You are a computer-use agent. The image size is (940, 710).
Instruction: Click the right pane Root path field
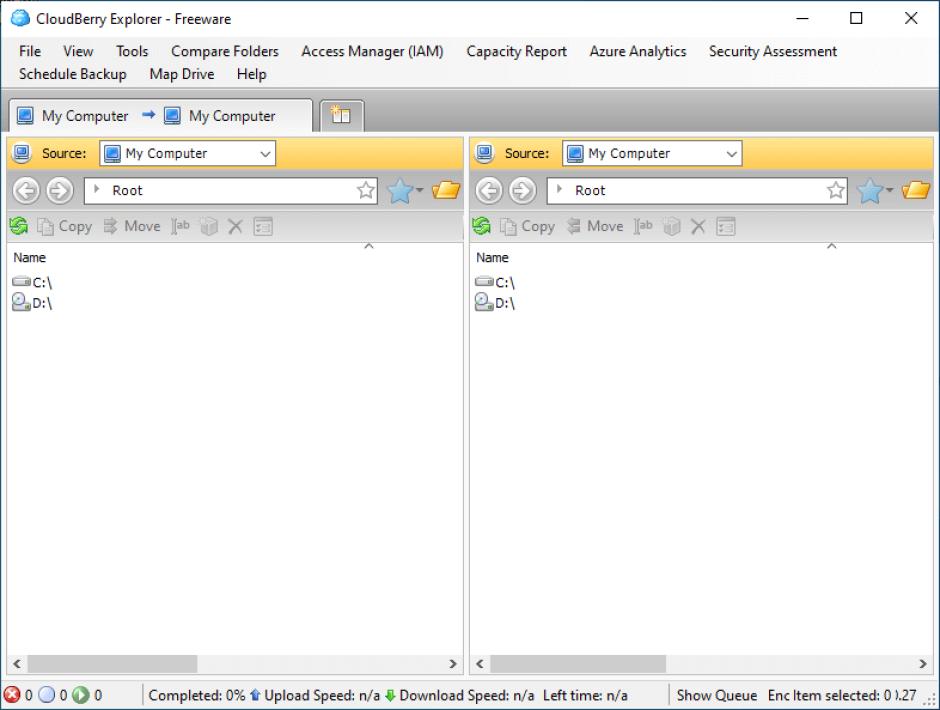(x=697, y=191)
